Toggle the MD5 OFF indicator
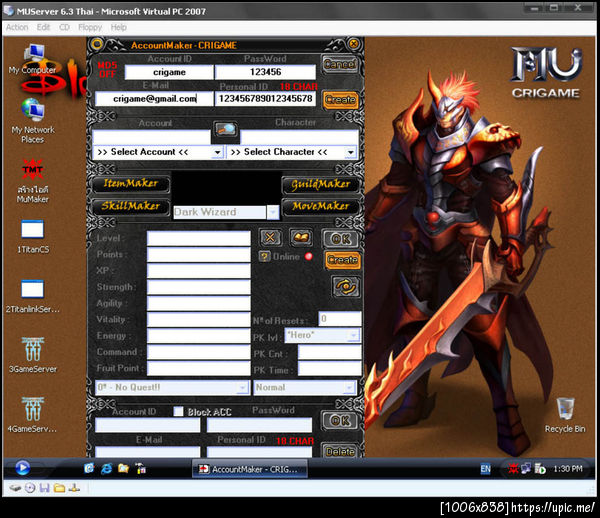The image size is (600, 518). [x=108, y=69]
